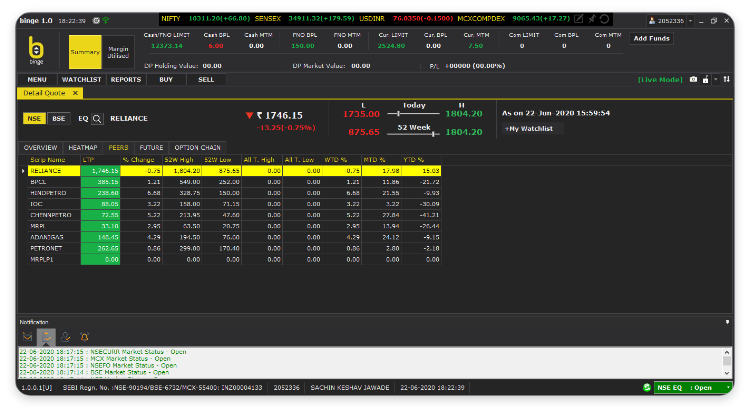The image size is (750, 414).
Task: Click the refresh ticker icon
Action: (x=605, y=19)
